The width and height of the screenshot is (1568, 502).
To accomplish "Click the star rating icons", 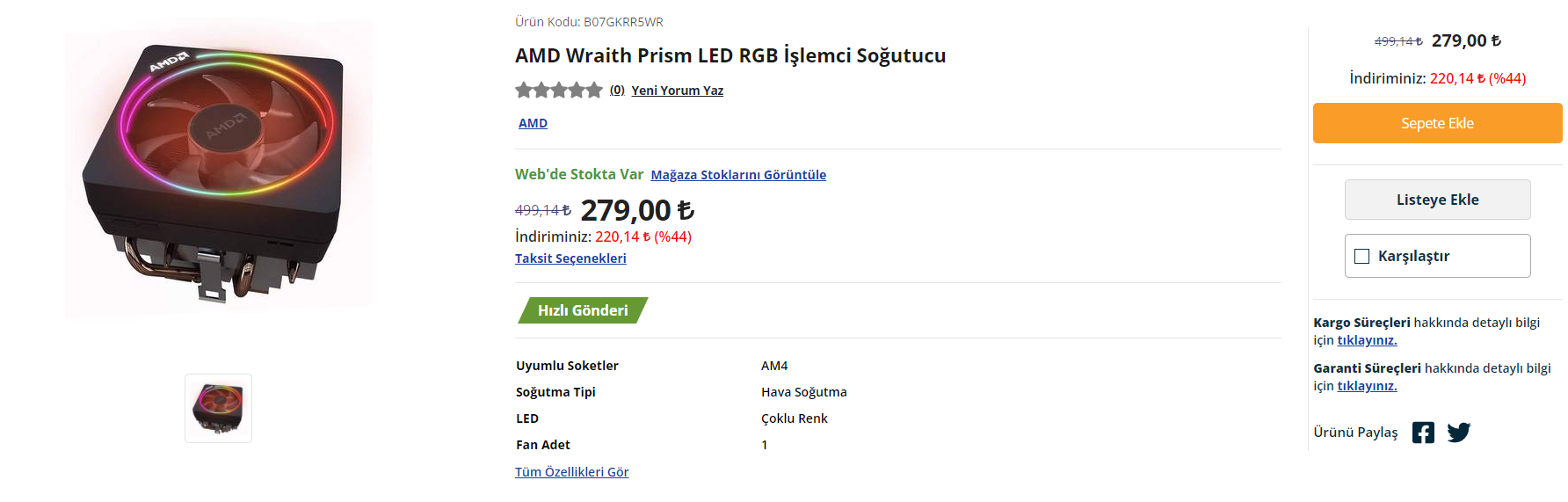I will pyautogui.click(x=559, y=90).
